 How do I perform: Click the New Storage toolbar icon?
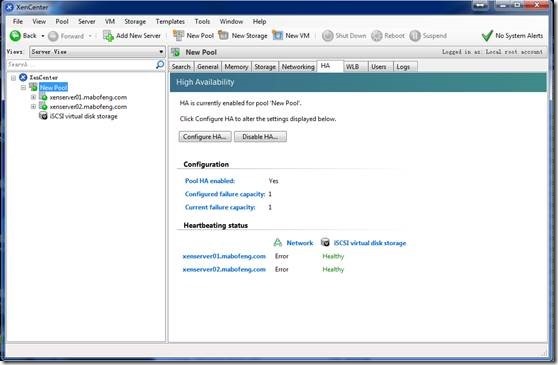point(223,35)
